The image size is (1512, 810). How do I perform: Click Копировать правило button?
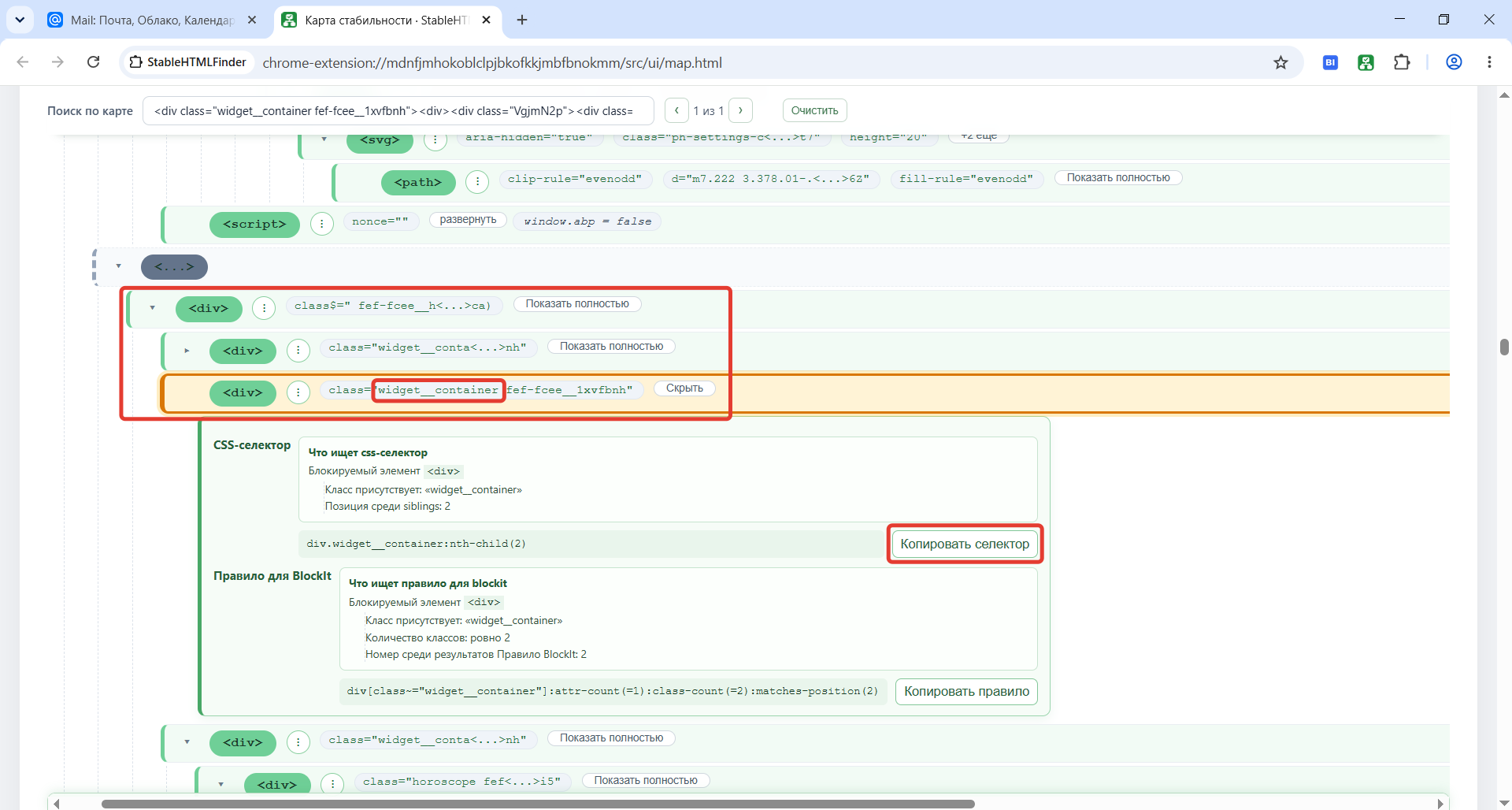966,691
